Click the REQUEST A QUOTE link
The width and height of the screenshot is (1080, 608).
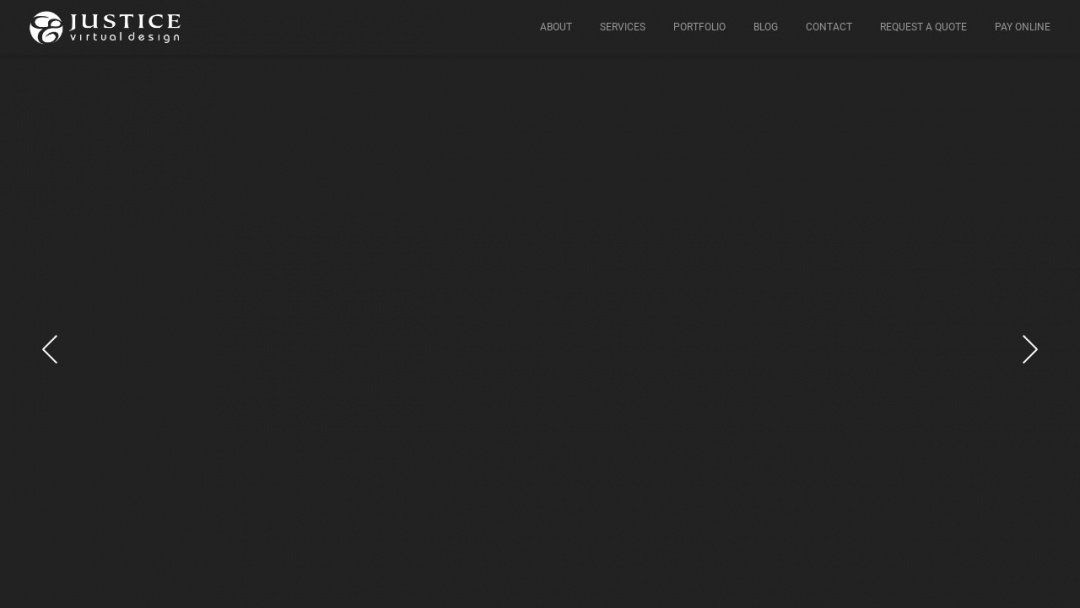923,27
